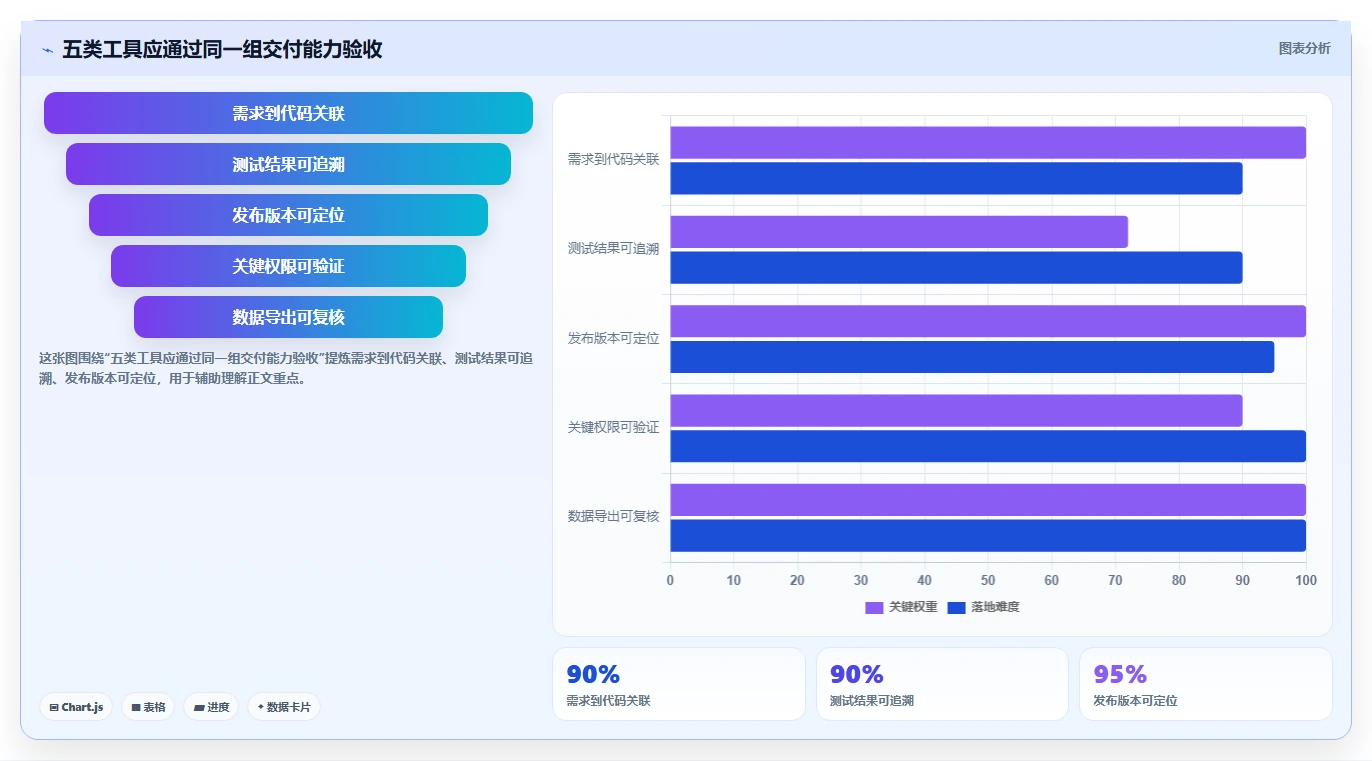Click the title 五类工具应通过同一组交付能力验收
The width and height of the screenshot is (1372, 761).
pos(222,49)
